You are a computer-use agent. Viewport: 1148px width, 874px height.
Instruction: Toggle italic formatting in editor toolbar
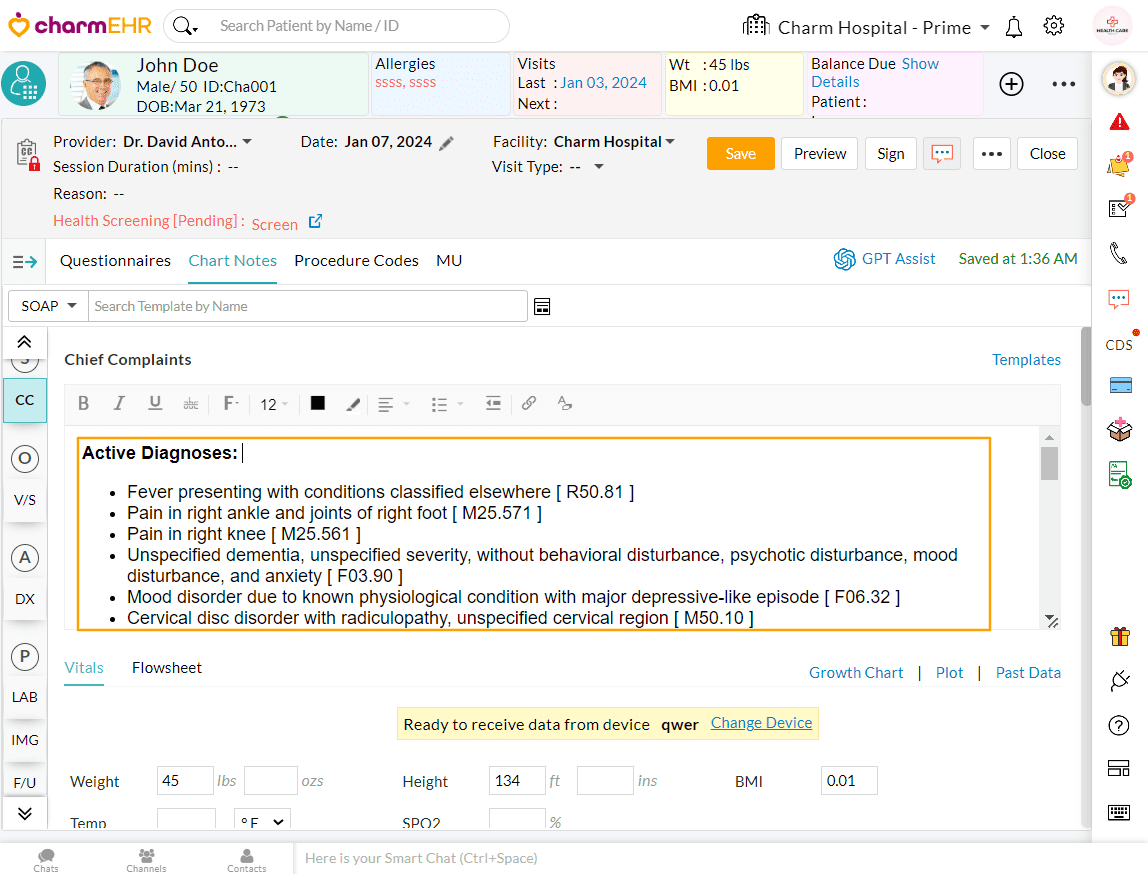click(x=119, y=403)
